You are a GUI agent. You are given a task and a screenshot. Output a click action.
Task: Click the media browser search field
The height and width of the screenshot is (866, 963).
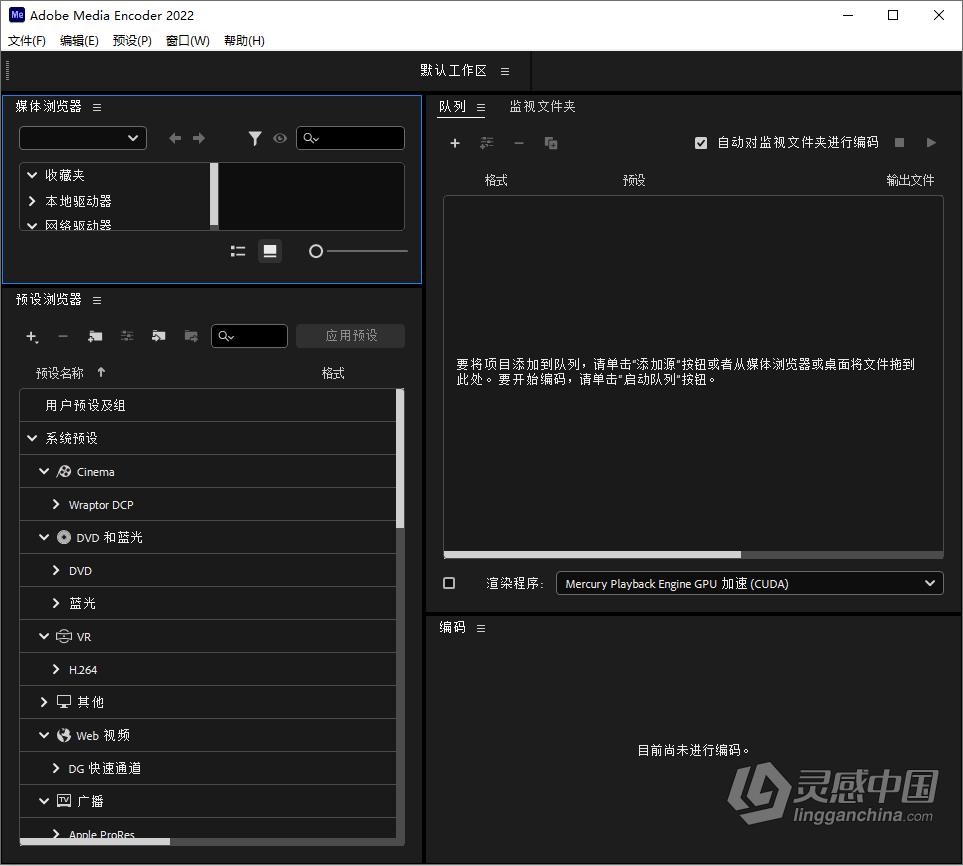(350, 138)
